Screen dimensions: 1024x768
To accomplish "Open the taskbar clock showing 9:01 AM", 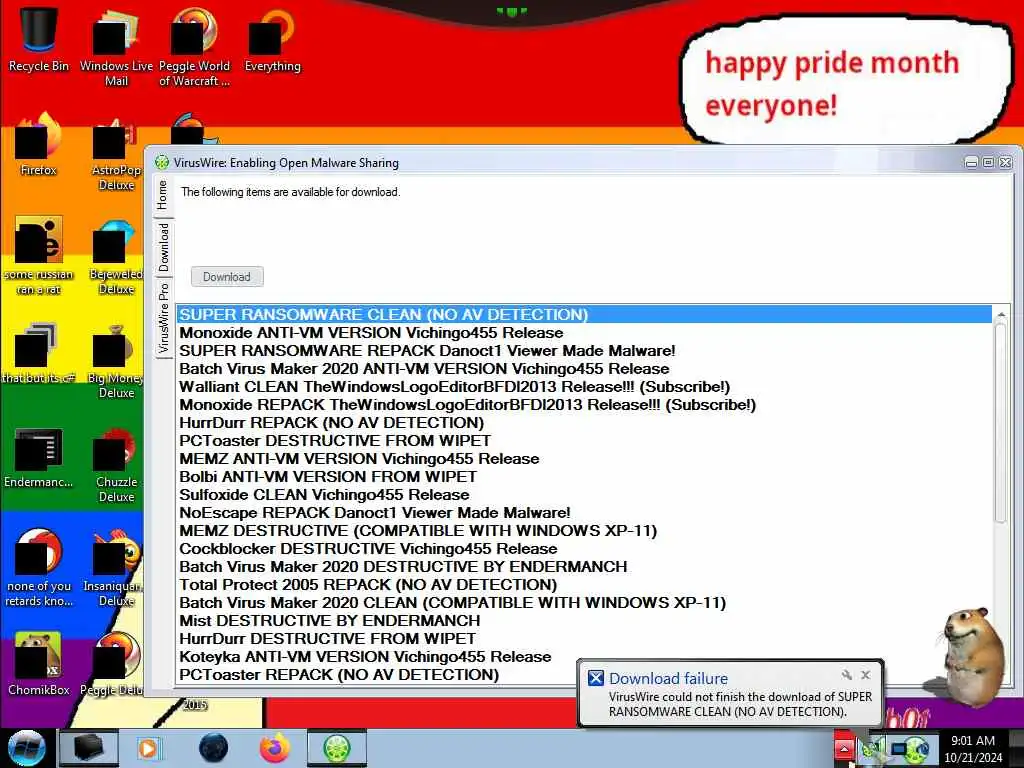I will coord(973,748).
